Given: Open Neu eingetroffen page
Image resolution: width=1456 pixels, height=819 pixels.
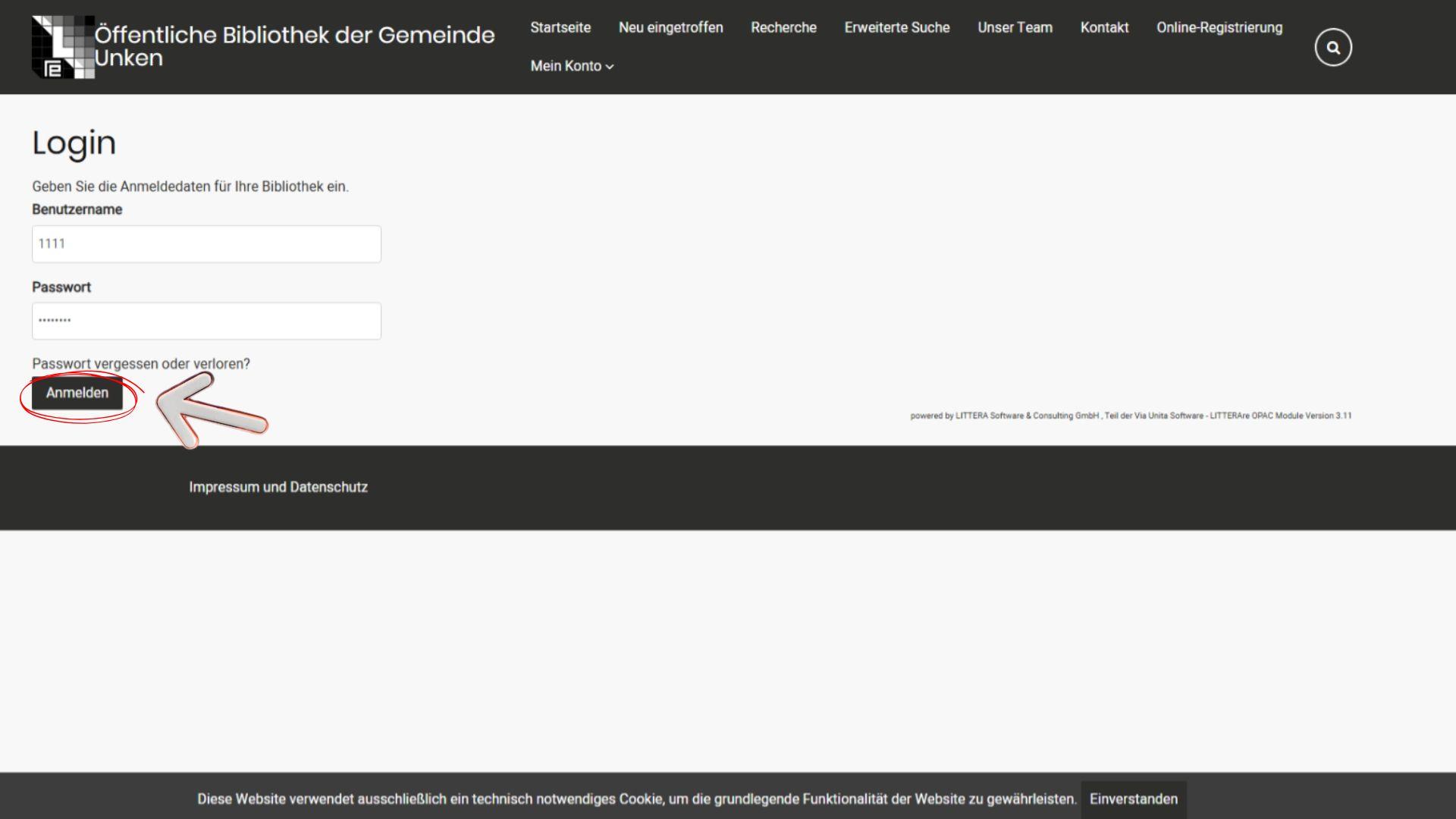Looking at the screenshot, I should (670, 27).
